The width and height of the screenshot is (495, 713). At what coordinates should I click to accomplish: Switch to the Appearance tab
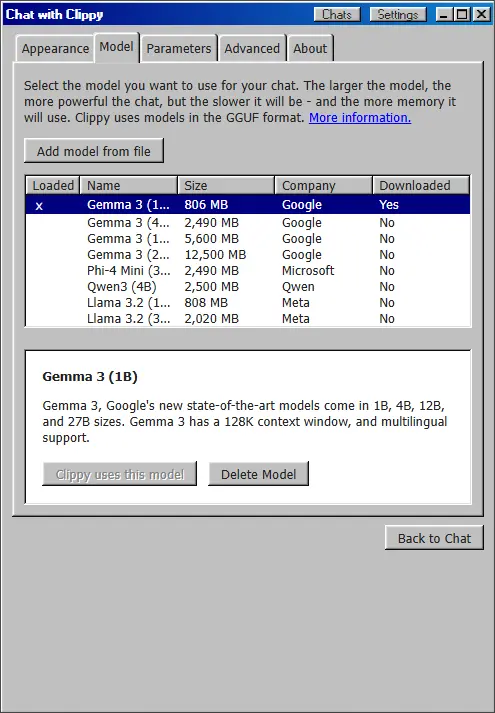55,49
